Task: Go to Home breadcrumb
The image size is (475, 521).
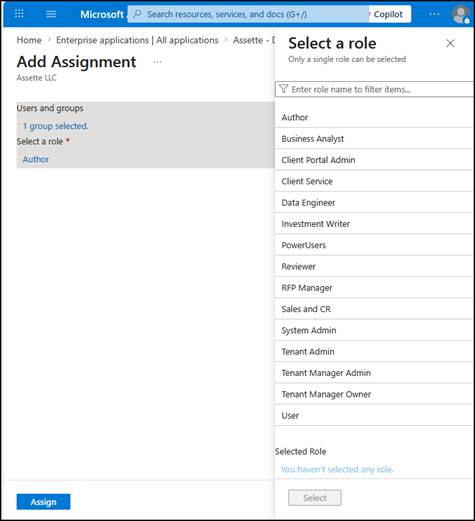Action: pyautogui.click(x=29, y=40)
